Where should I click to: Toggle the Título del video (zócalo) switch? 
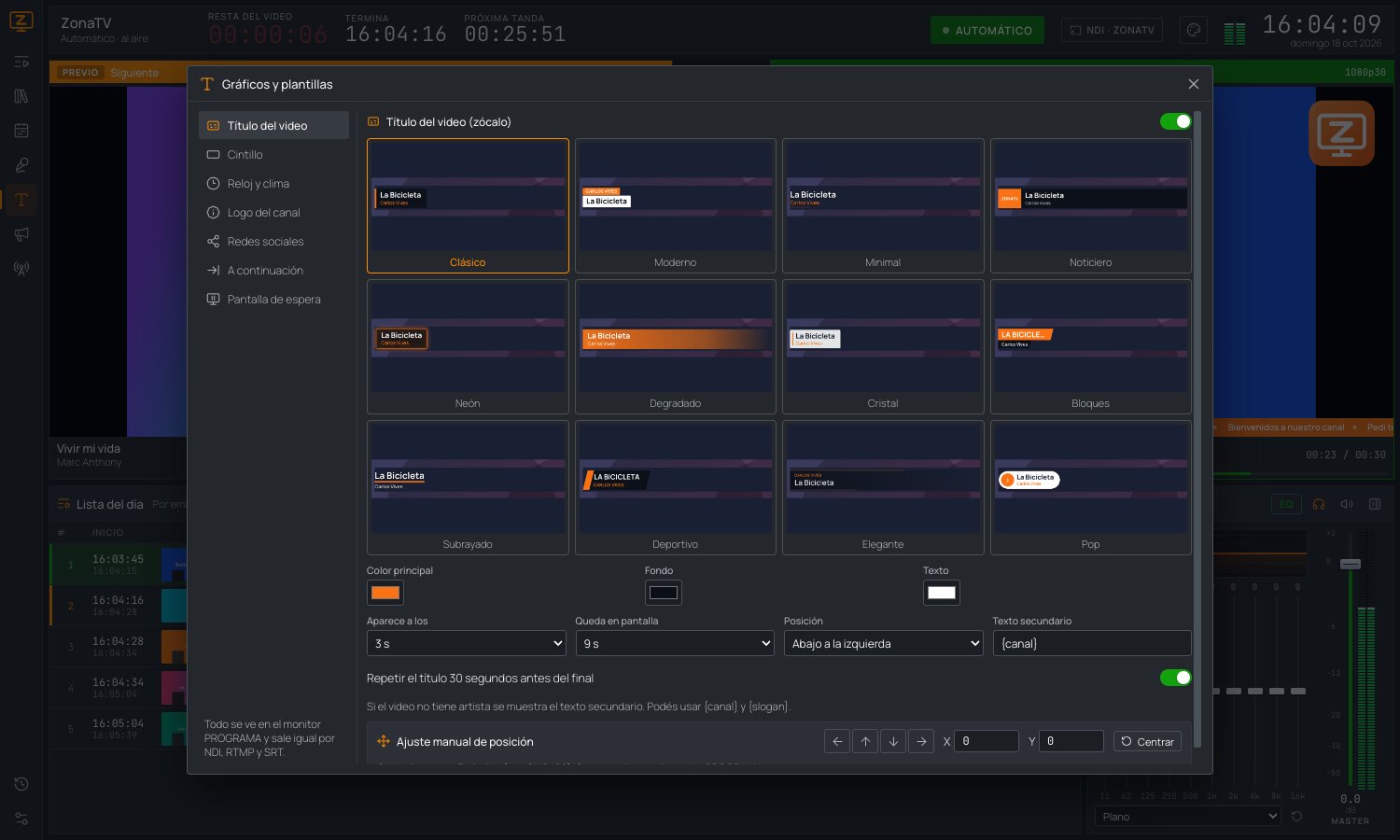(x=1175, y=121)
